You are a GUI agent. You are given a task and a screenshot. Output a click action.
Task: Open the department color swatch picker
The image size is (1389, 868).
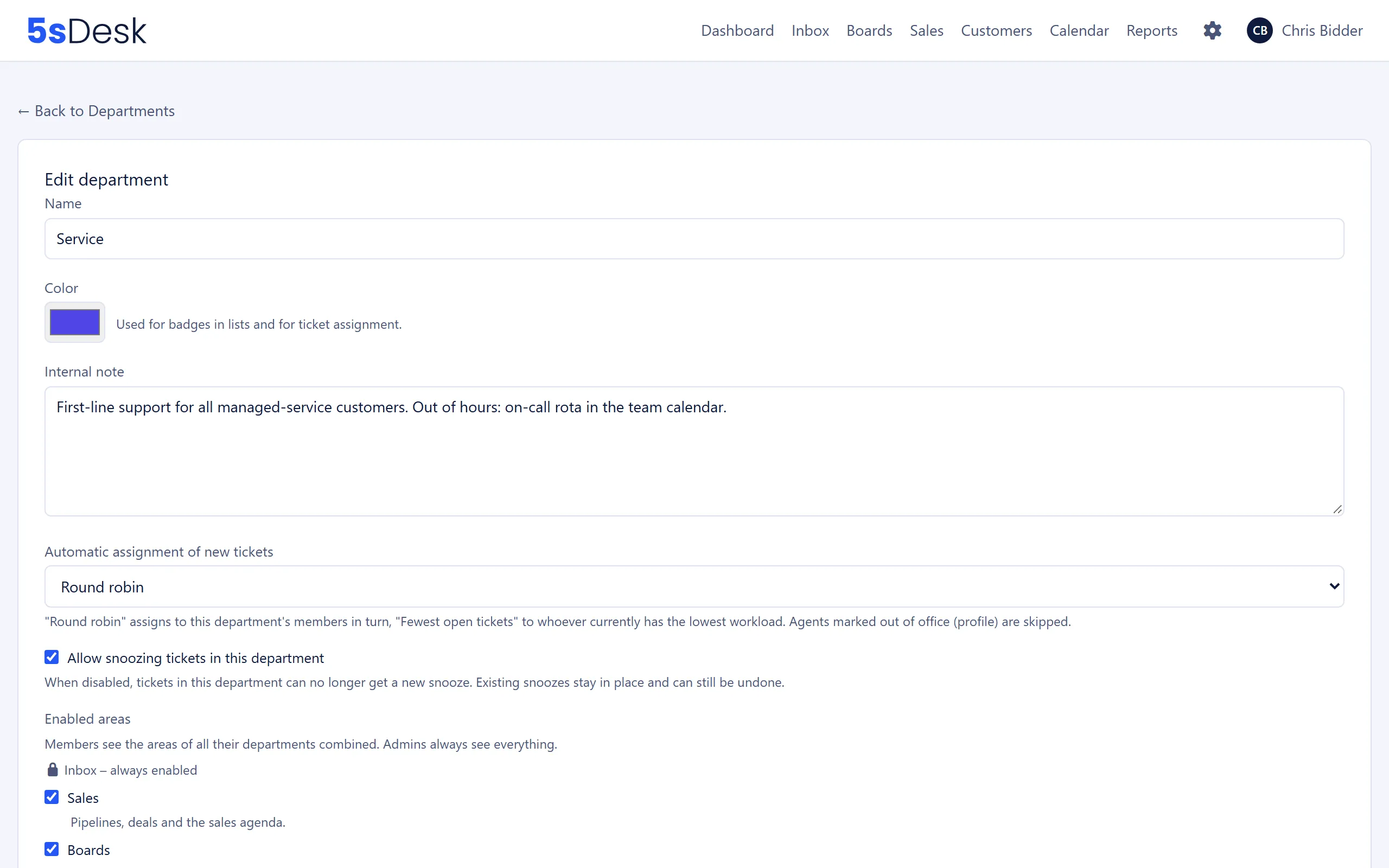[75, 322]
